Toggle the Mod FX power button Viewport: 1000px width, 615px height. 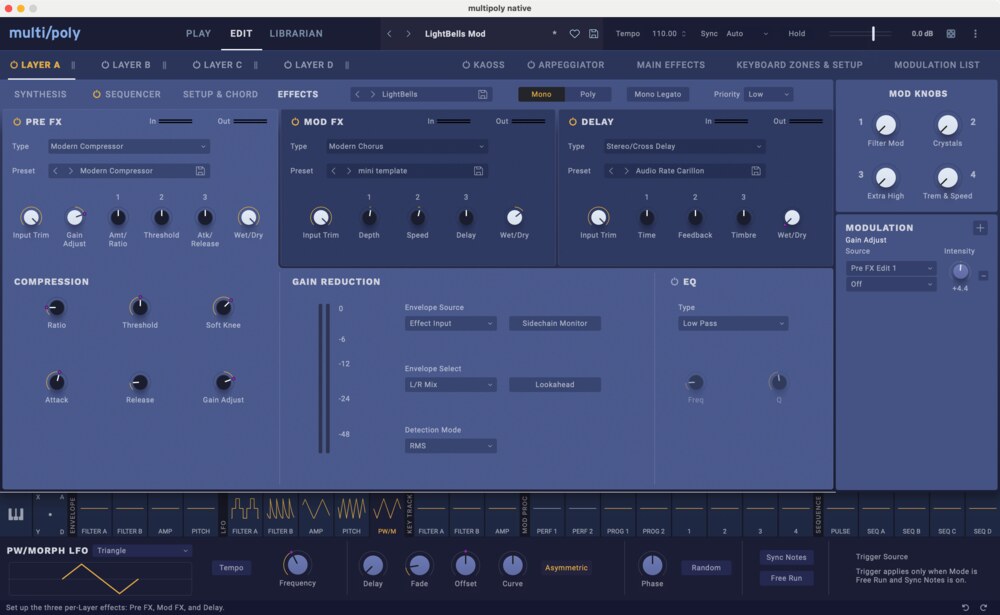(295, 122)
